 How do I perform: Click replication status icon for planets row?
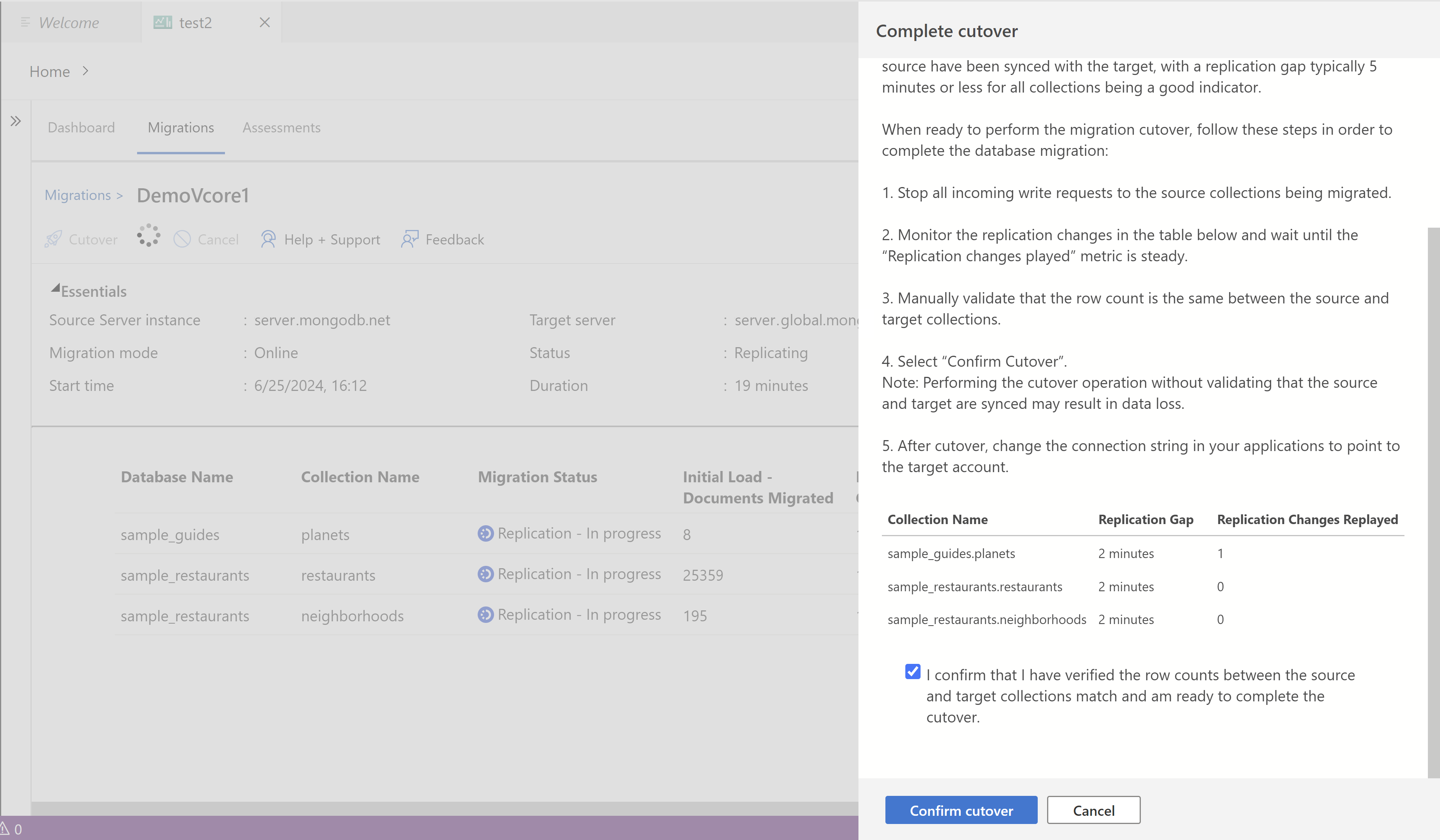485,533
